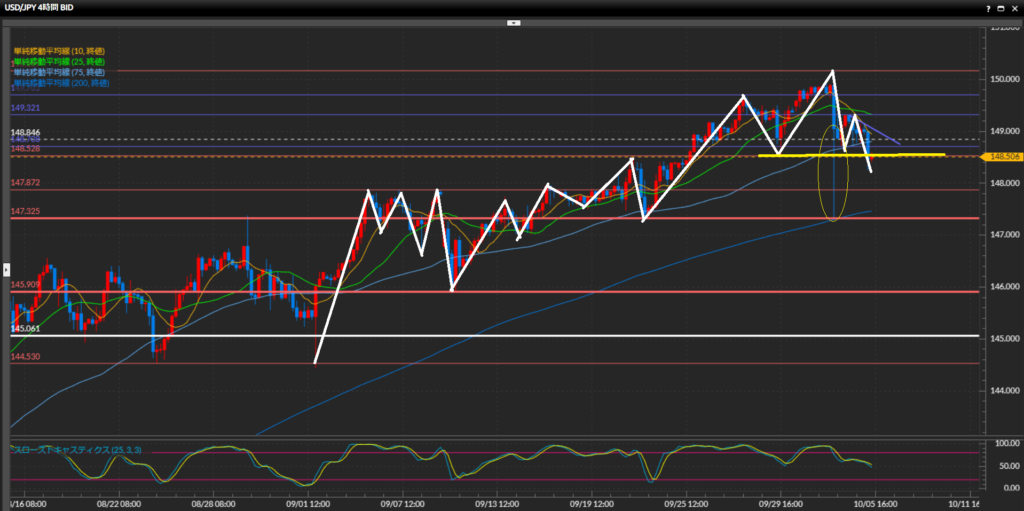
Task: Expand the top toolbar dropdown handle
Action: pyautogui.click(x=512, y=21)
